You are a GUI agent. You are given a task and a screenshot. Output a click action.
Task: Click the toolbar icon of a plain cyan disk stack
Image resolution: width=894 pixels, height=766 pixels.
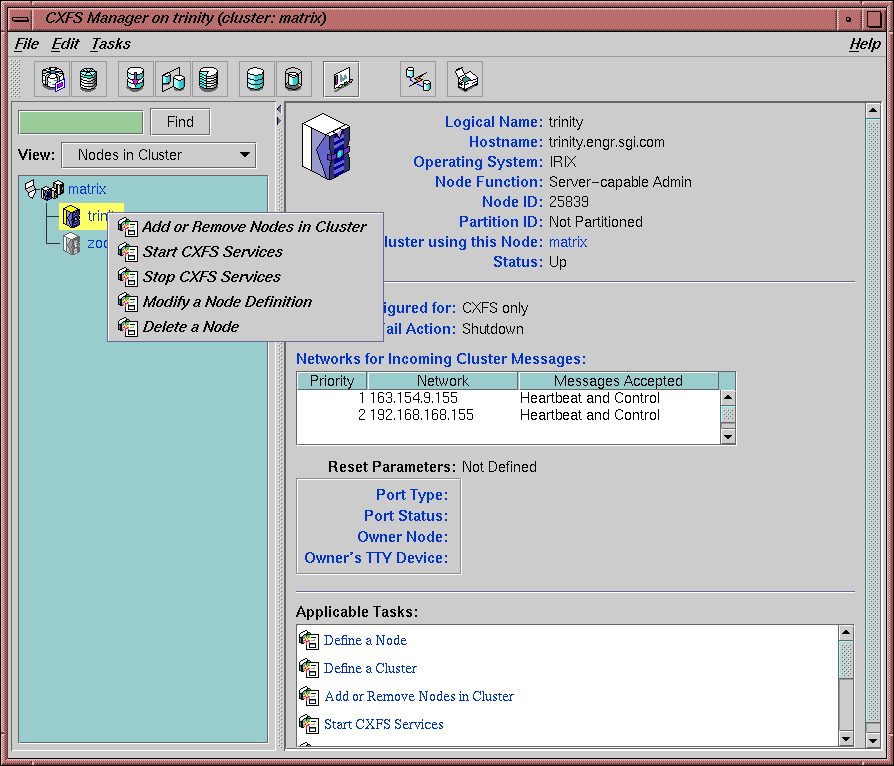(x=257, y=79)
